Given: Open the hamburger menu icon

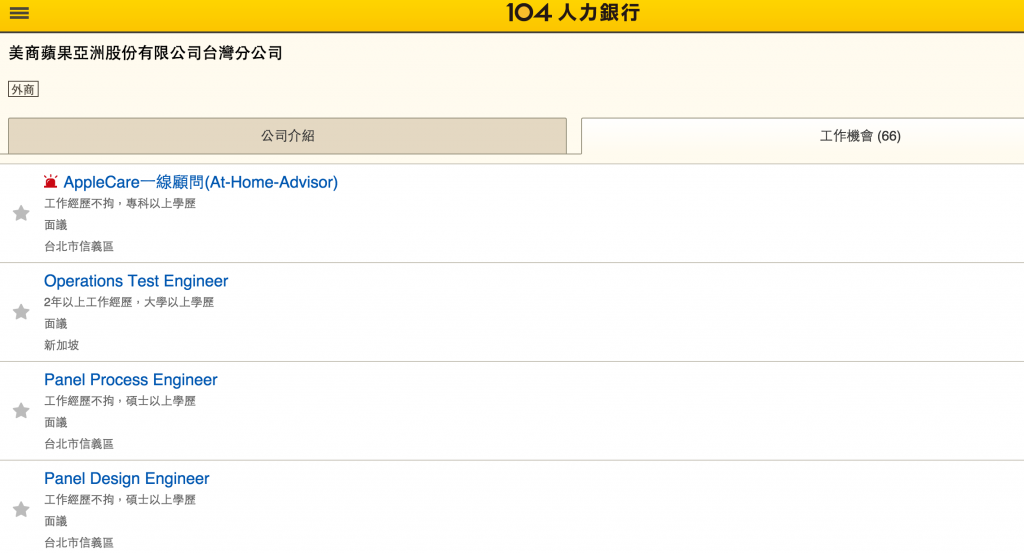Looking at the screenshot, I should tap(19, 13).
